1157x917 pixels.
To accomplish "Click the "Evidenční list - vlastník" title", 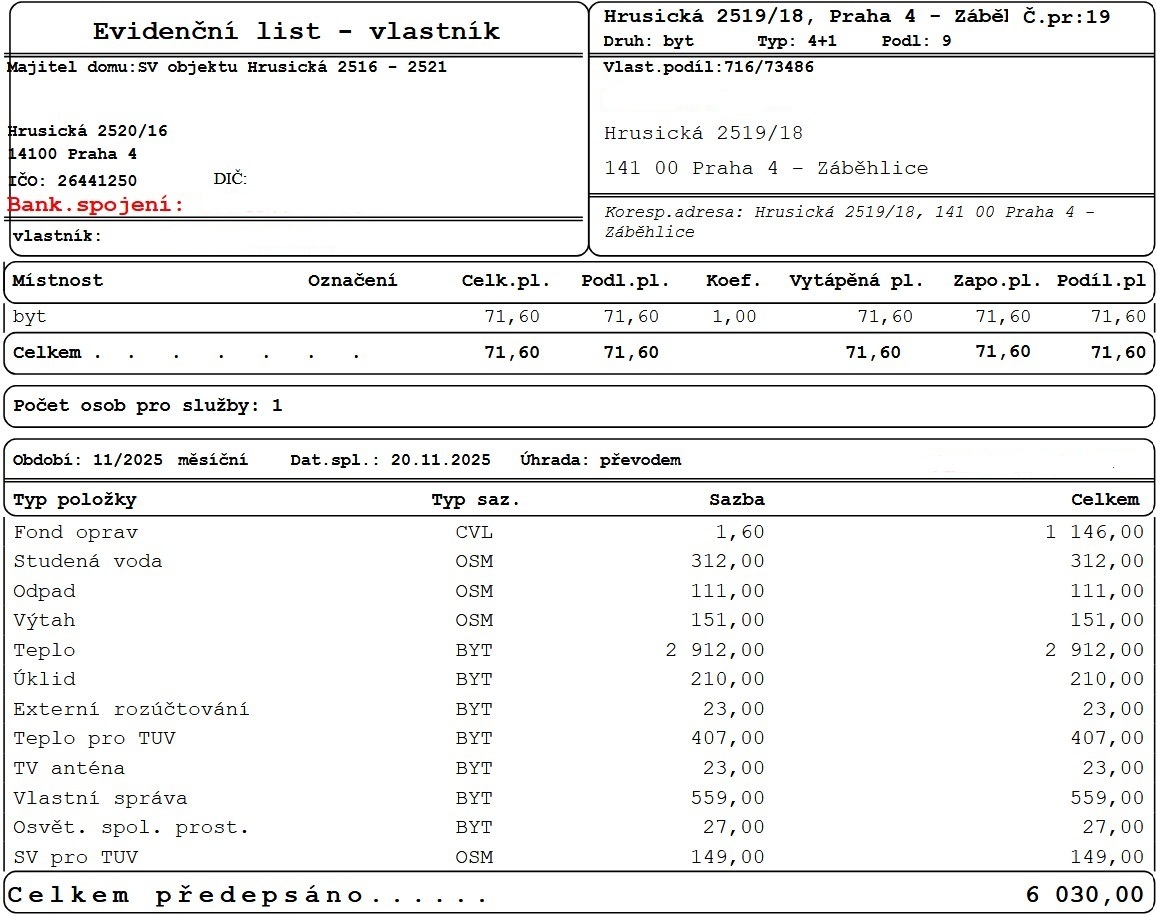I will pyautogui.click(x=296, y=31).
